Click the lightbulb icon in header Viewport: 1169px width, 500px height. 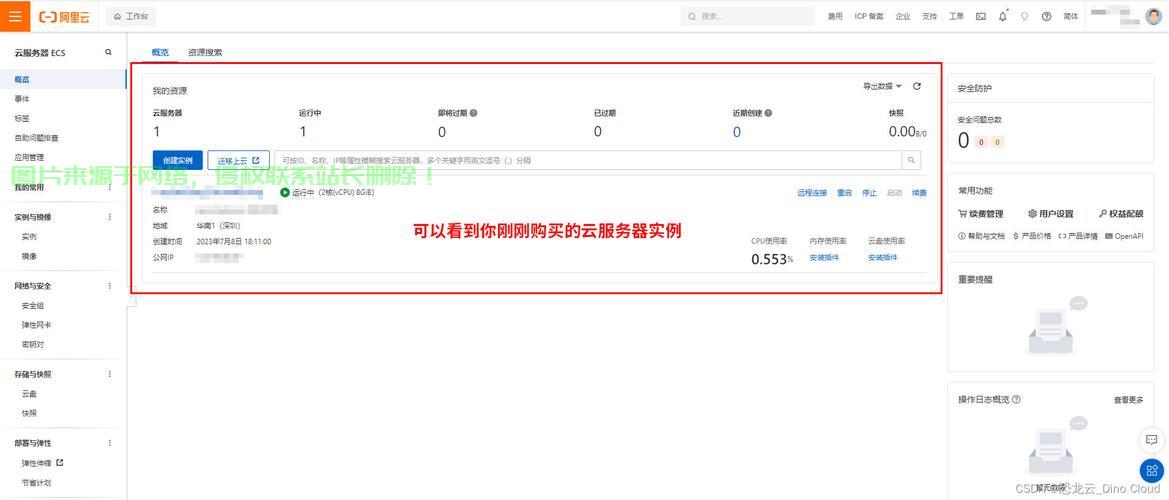point(1024,16)
